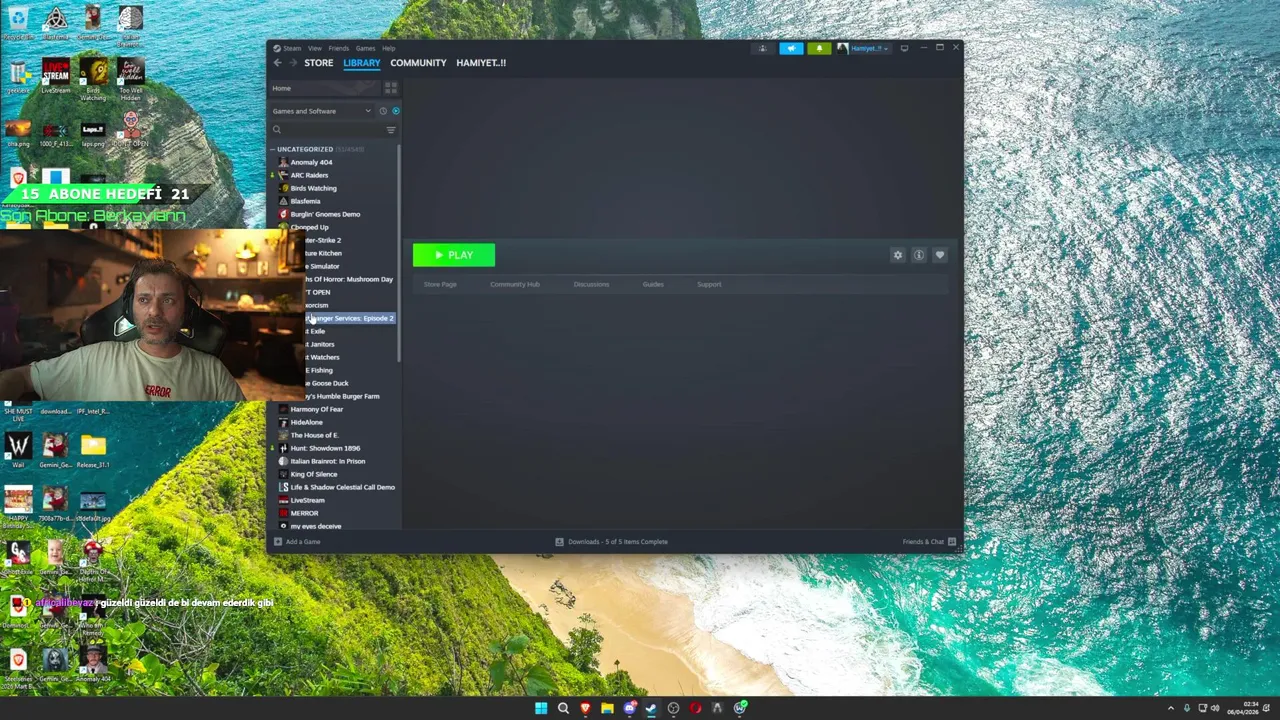Go back with the Steam back arrow
1280x720 pixels.
(x=278, y=62)
